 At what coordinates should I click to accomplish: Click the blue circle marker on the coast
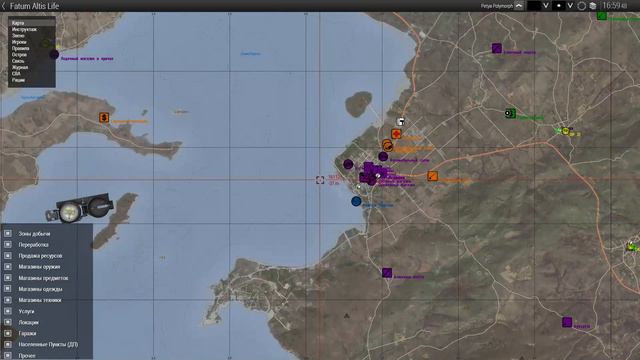point(356,201)
